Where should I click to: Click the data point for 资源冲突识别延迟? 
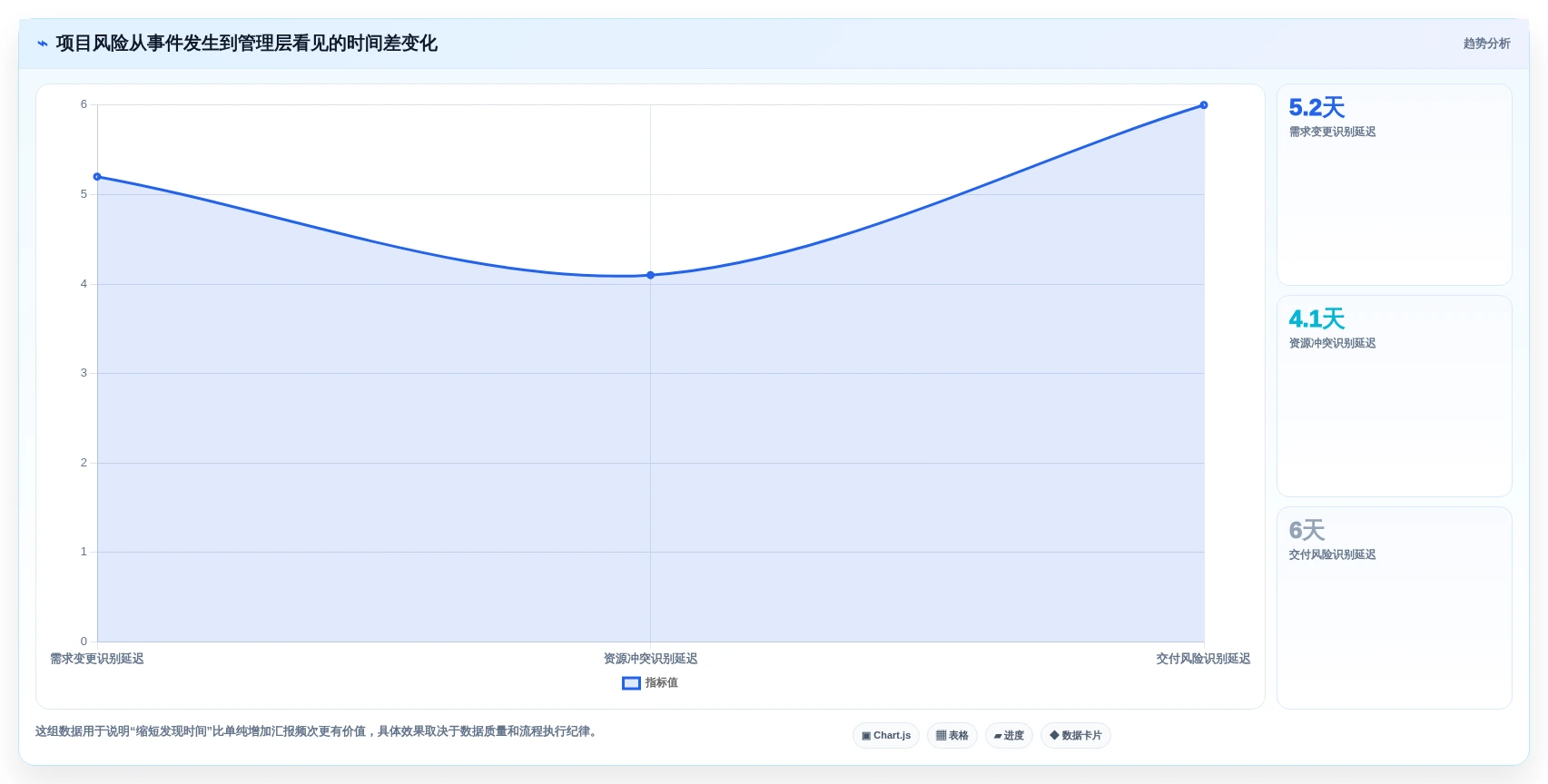click(x=651, y=275)
